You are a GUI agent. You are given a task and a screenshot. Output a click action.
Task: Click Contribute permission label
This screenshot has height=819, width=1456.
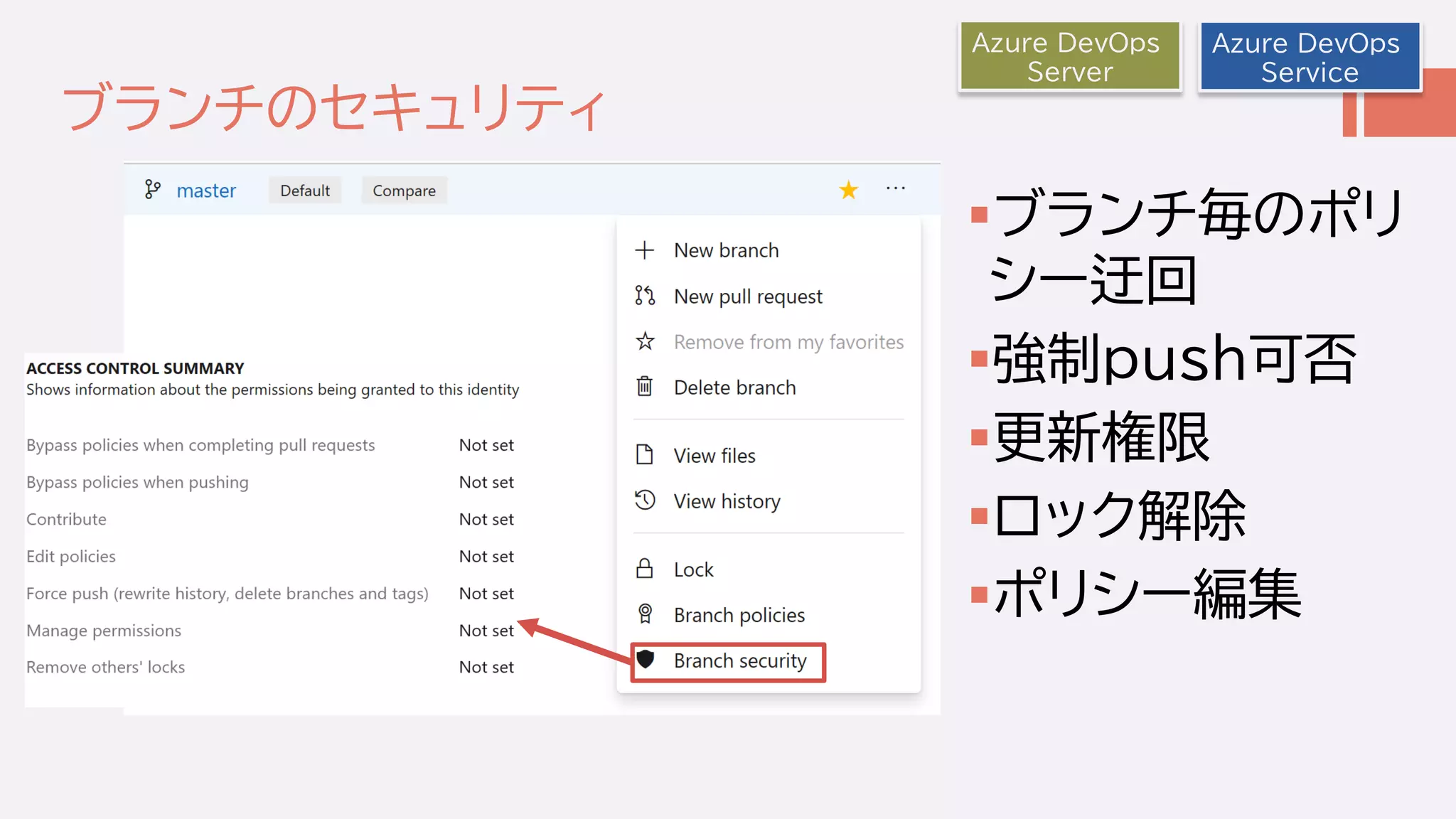point(66,519)
